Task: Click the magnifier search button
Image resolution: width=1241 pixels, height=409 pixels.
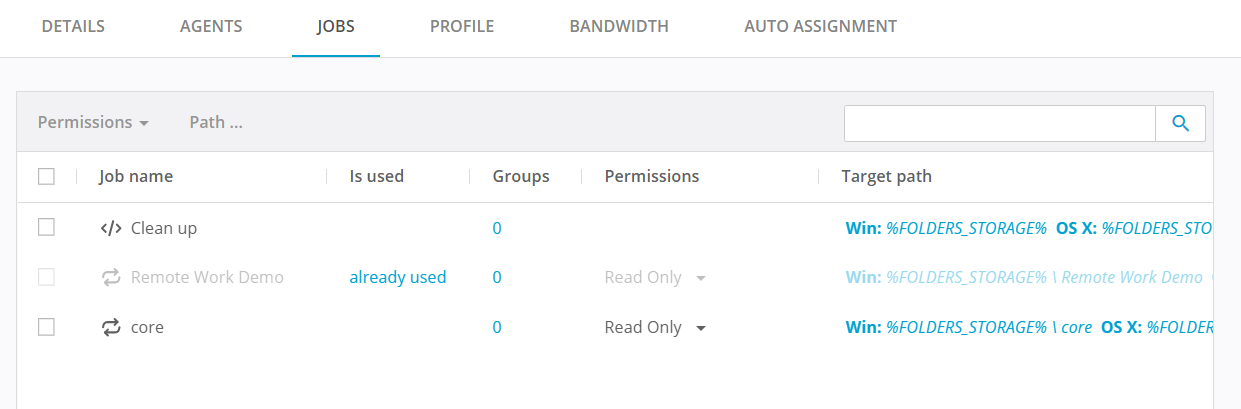Action: pos(1180,123)
